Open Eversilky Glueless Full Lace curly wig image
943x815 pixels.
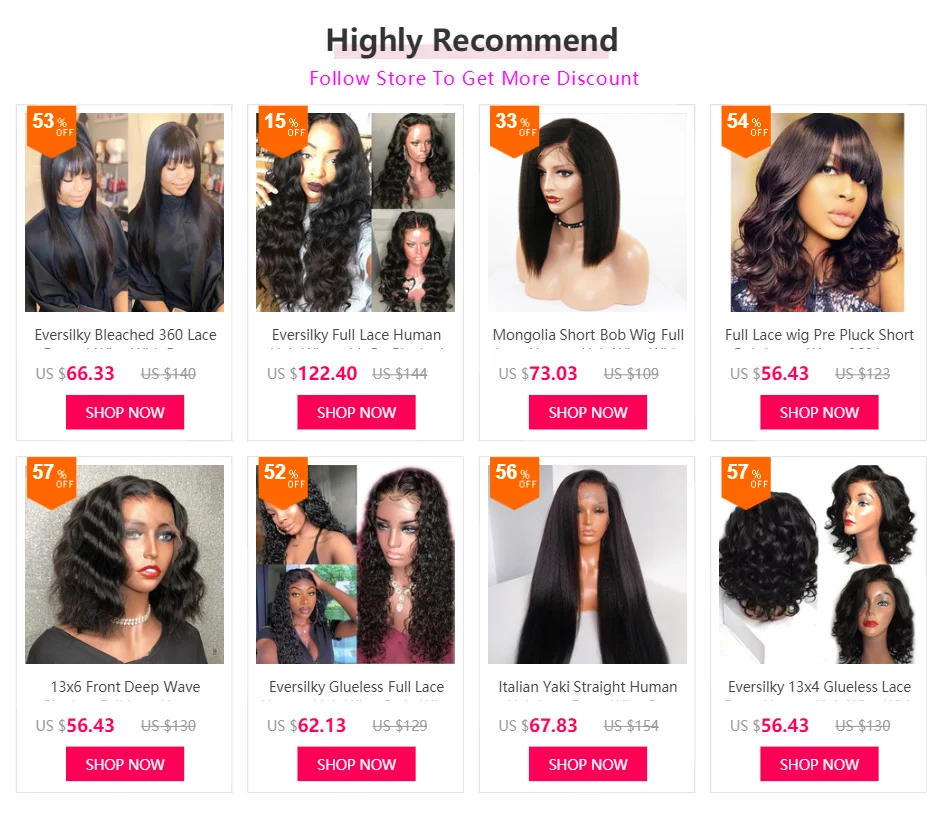(x=355, y=564)
